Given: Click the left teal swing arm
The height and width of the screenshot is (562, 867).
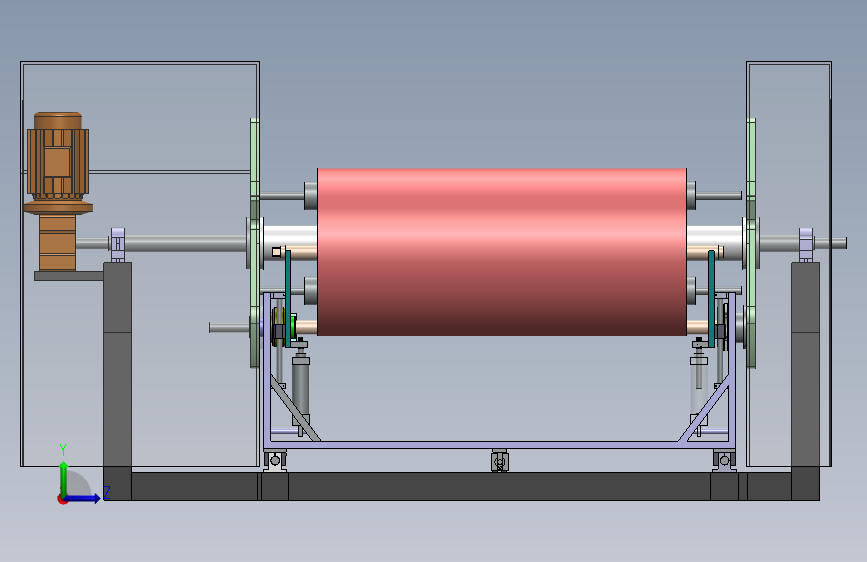Looking at the screenshot, I should 288,299.
